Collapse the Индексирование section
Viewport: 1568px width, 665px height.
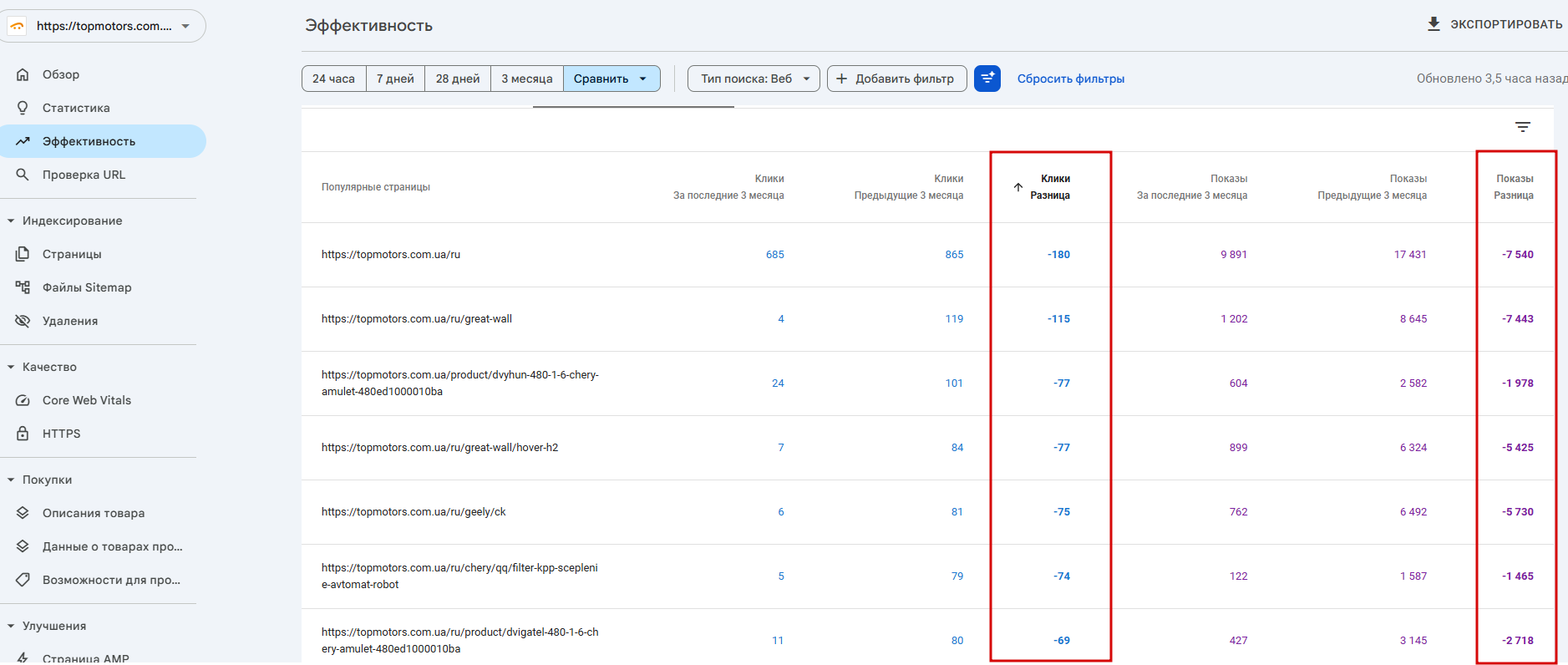[x=11, y=221]
